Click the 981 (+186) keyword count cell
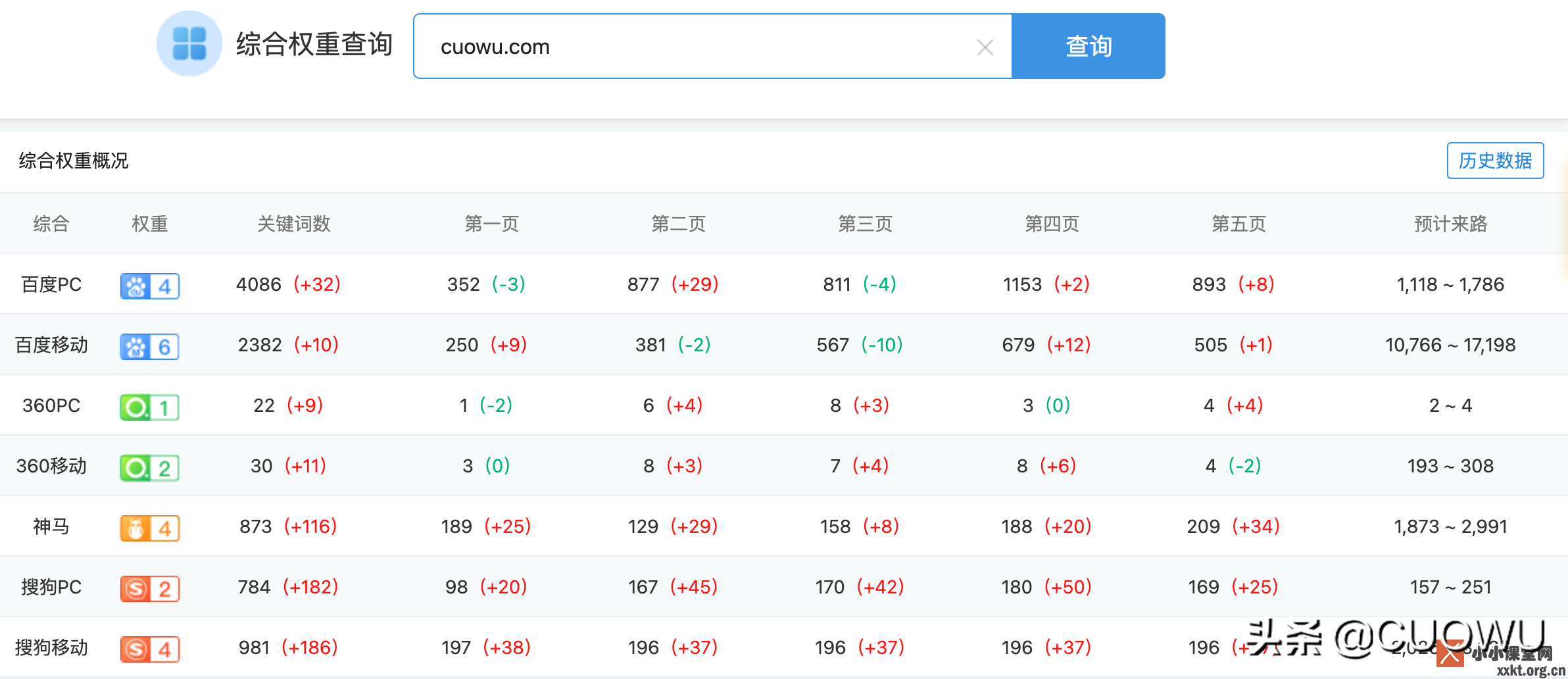The image size is (1568, 679). click(x=288, y=647)
